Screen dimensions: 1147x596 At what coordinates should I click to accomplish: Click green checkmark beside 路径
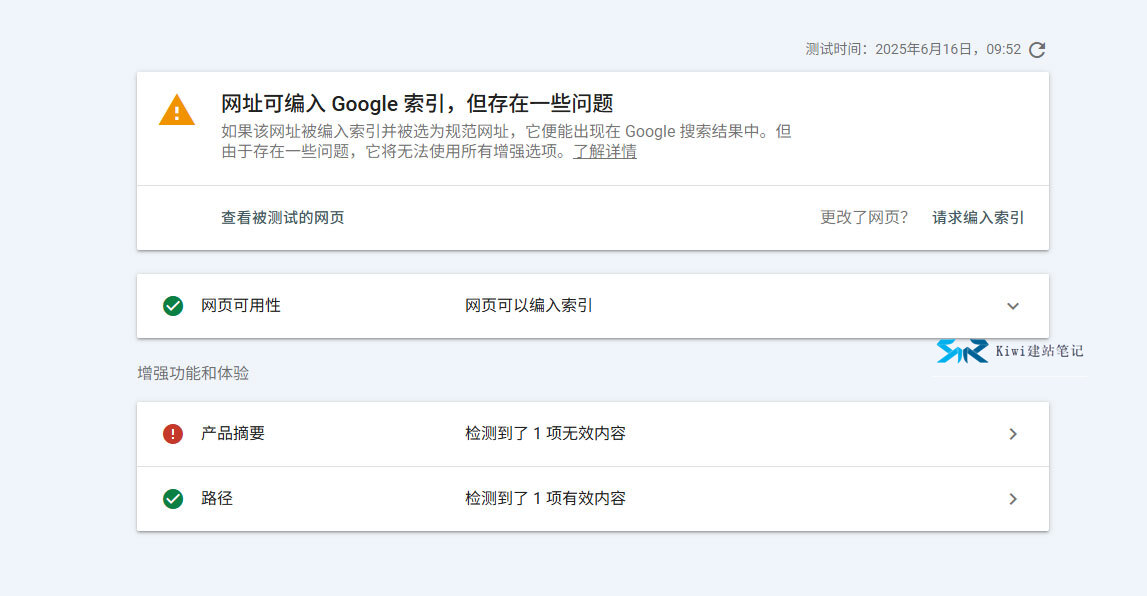coord(173,499)
